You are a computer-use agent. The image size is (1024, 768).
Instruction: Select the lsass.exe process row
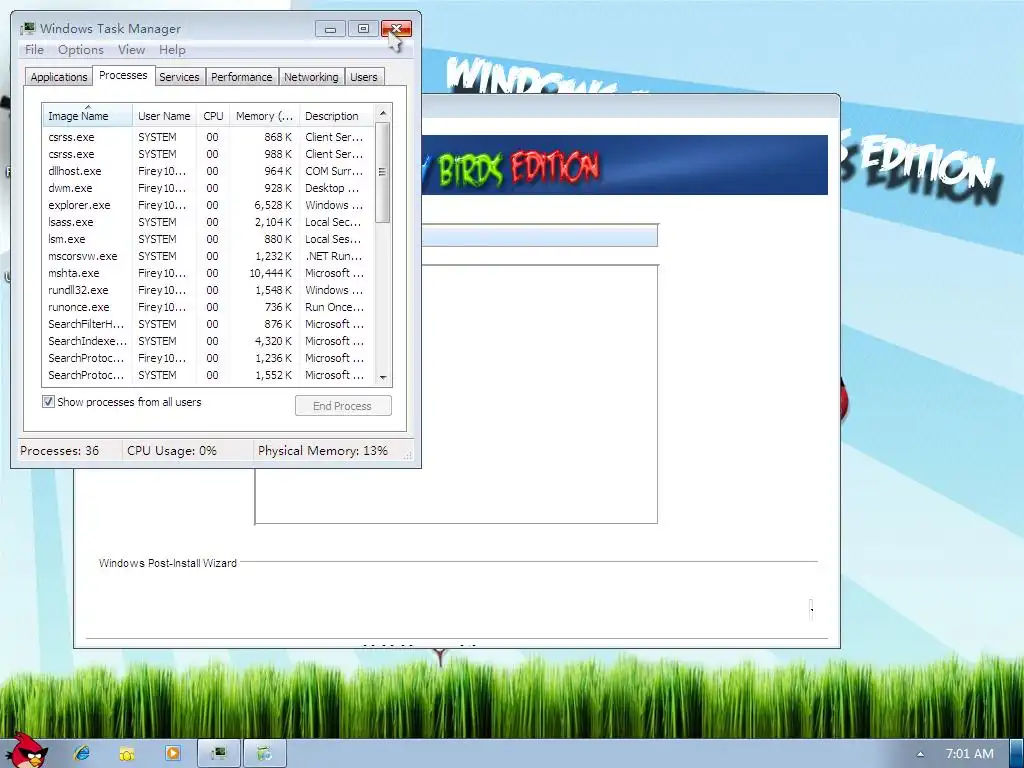[208, 222]
